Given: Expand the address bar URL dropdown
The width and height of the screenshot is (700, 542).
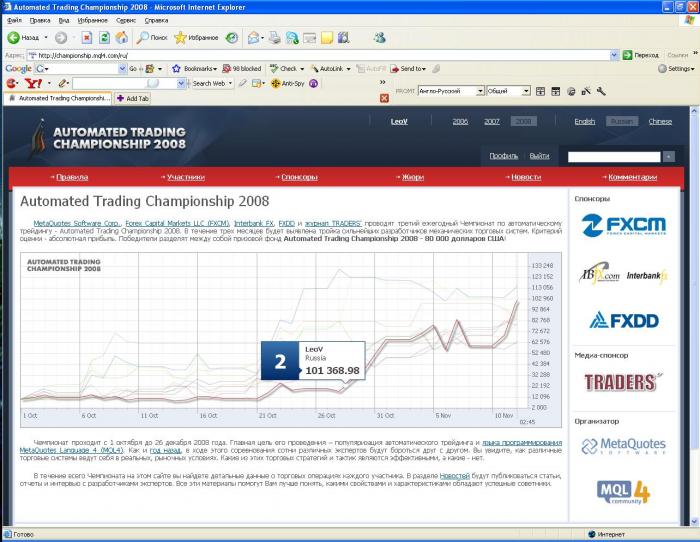Looking at the screenshot, I should click(614, 55).
